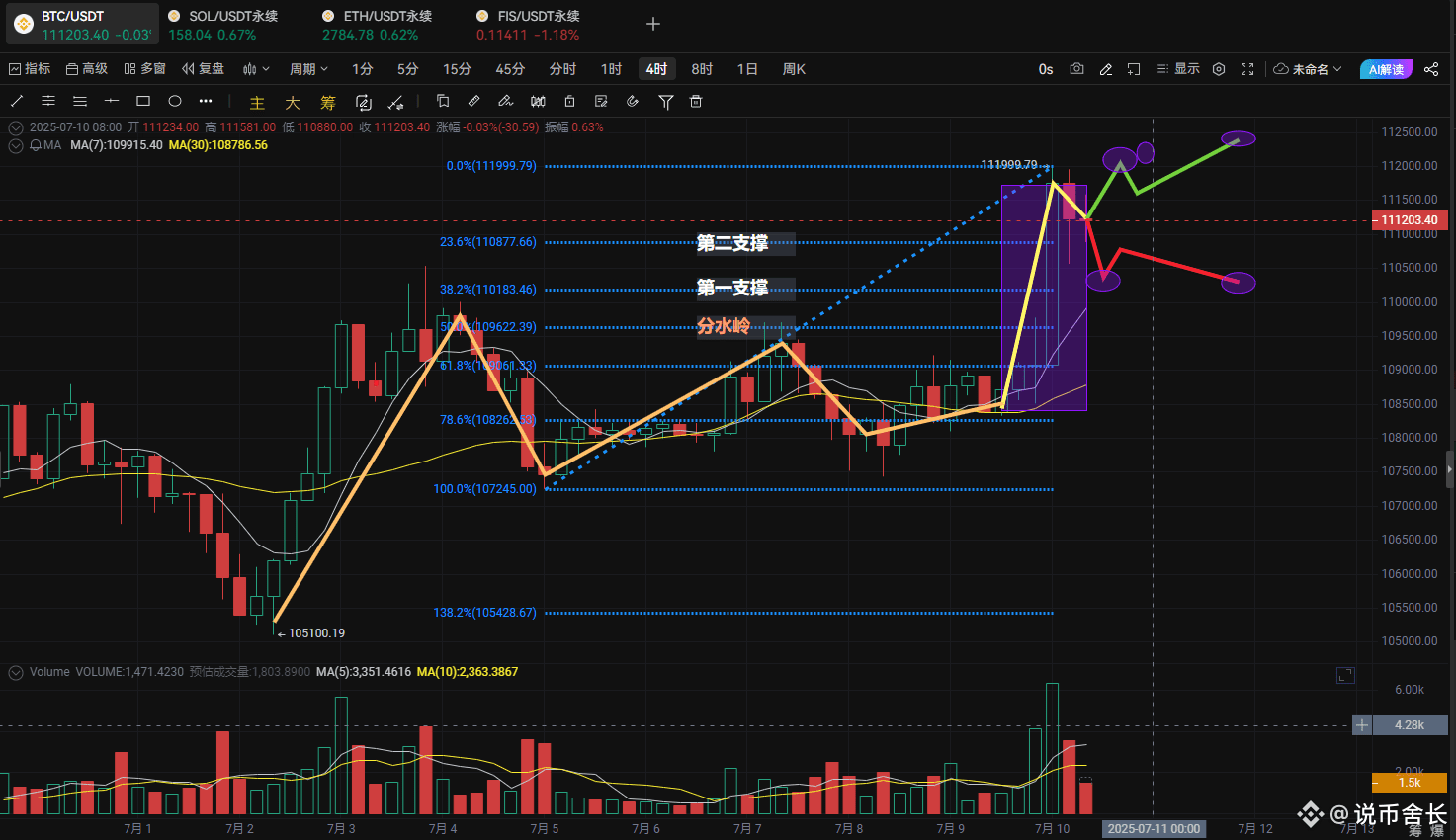Start 复盘 replay mode
Screen dimensions: 1456x840
[x=204, y=69]
